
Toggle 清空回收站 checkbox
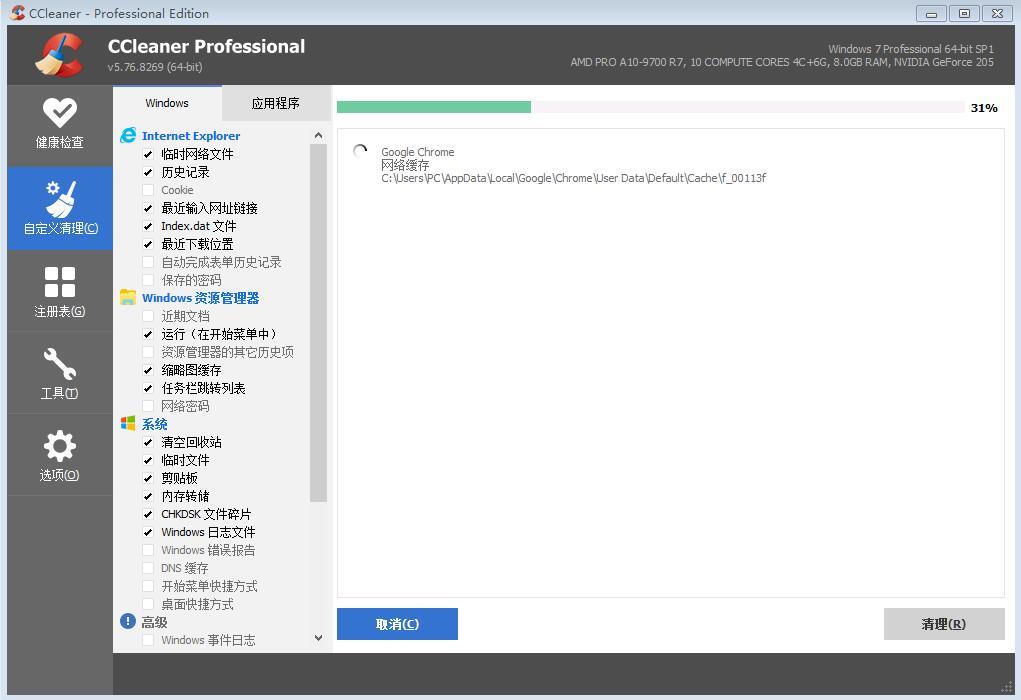pos(148,442)
